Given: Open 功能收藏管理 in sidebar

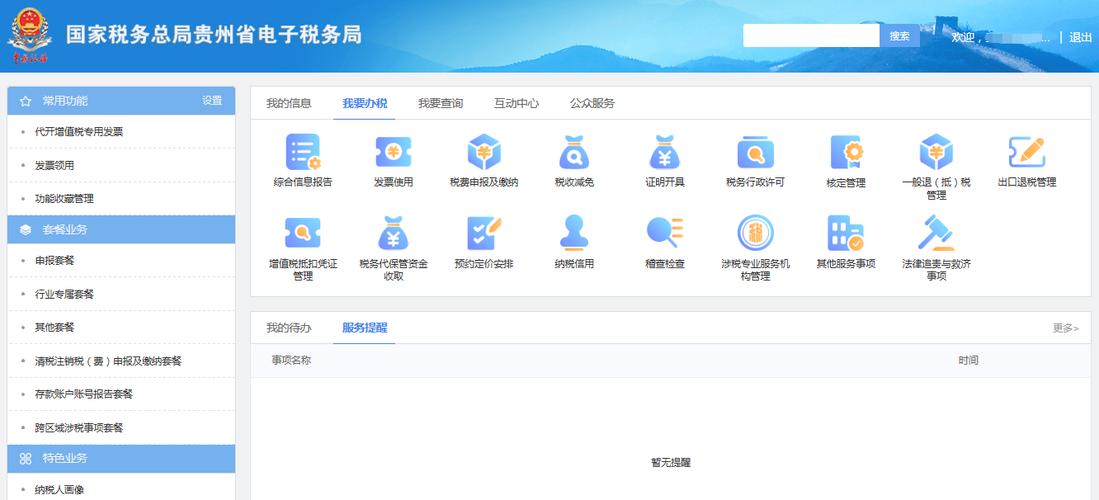Looking at the screenshot, I should 64,198.
